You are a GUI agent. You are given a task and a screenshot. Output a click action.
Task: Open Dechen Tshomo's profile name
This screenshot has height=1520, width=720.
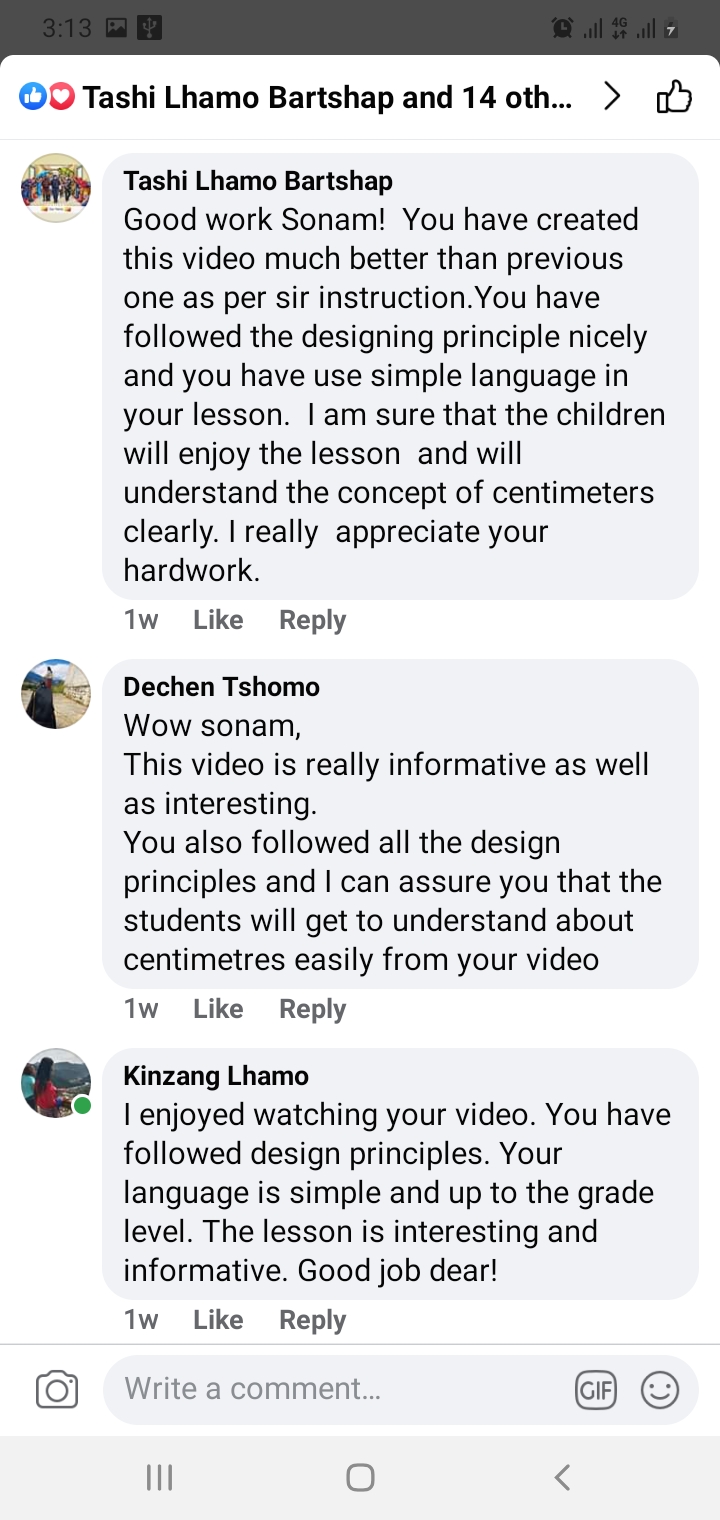point(221,687)
